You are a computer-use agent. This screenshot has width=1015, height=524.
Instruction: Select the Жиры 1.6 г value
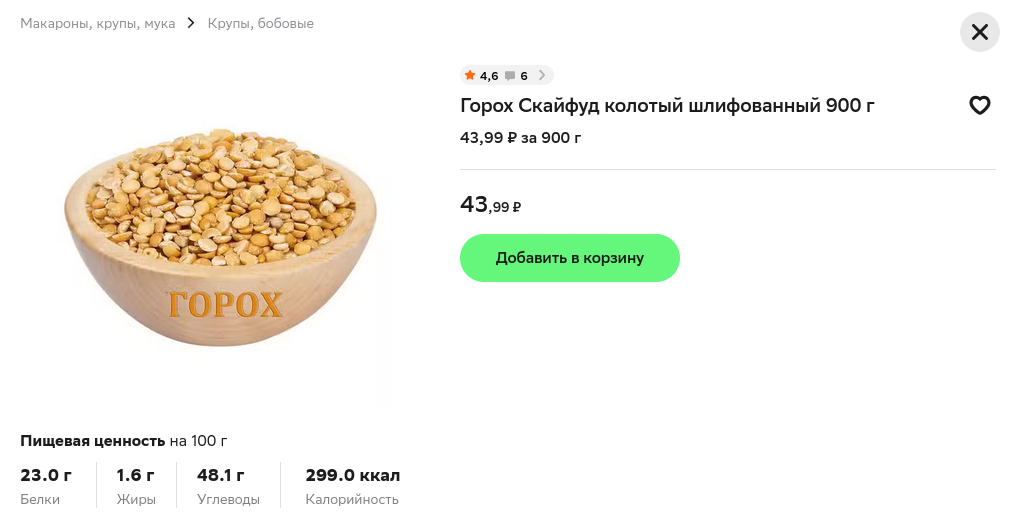click(136, 475)
